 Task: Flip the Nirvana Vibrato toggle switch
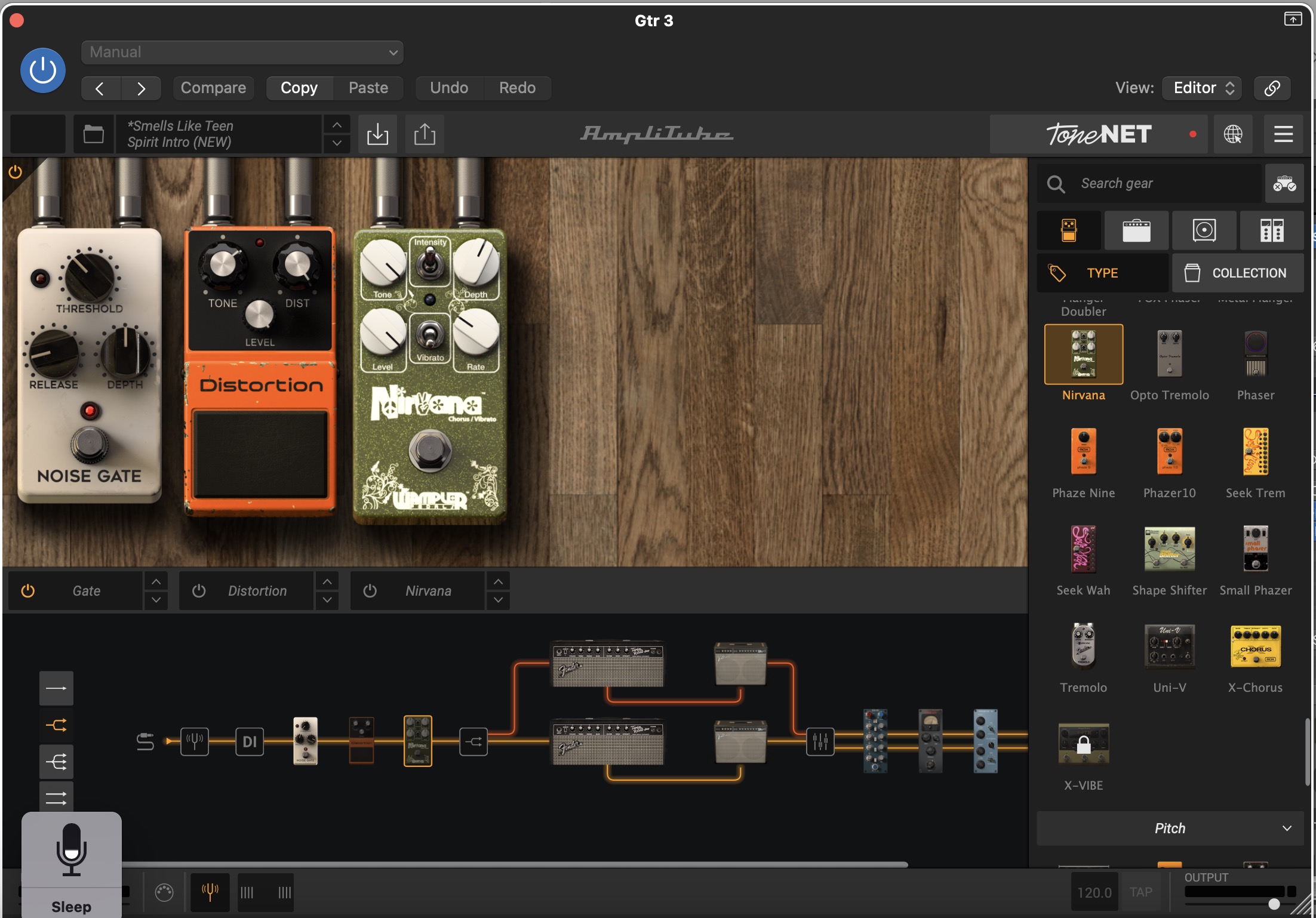pyautogui.click(x=430, y=334)
